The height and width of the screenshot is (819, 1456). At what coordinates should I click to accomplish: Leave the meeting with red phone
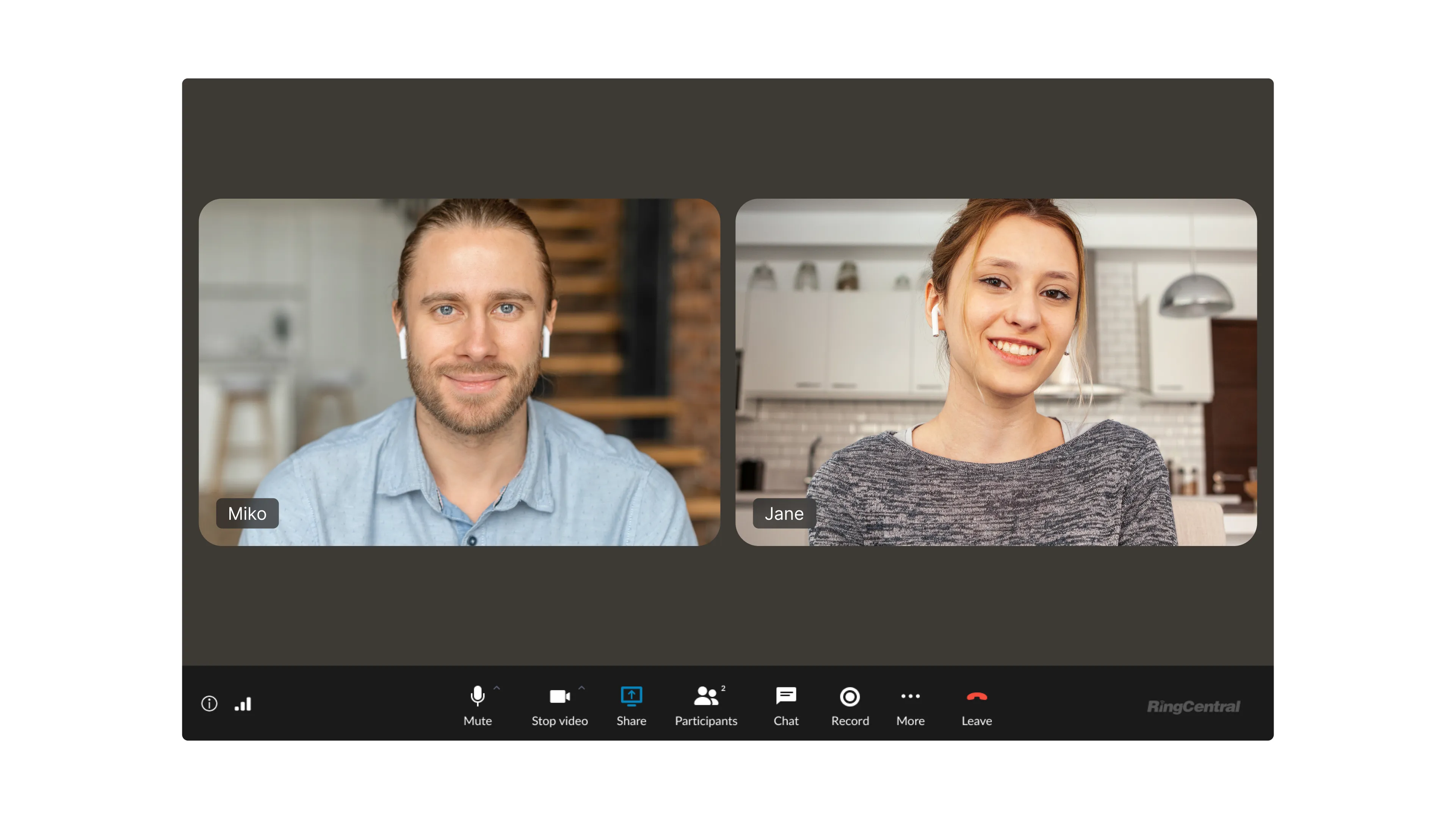tap(977, 697)
